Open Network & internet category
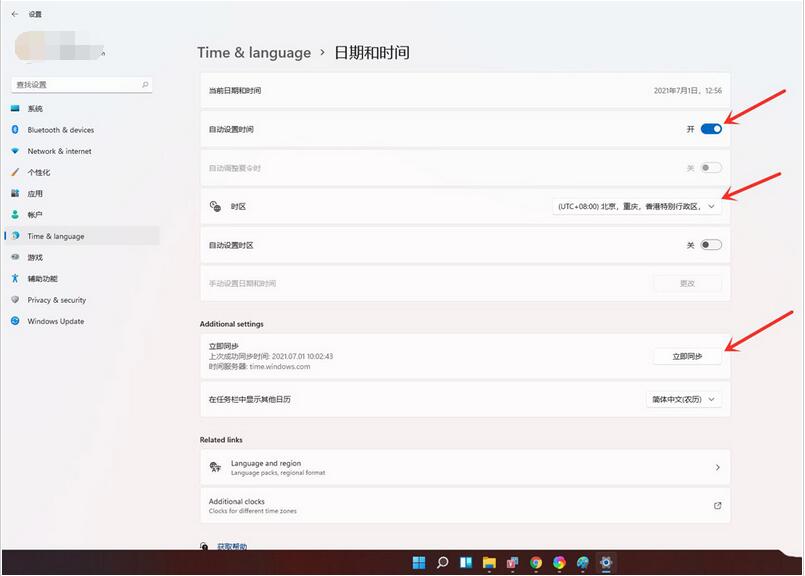The width and height of the screenshot is (805, 576). click(x=82, y=151)
